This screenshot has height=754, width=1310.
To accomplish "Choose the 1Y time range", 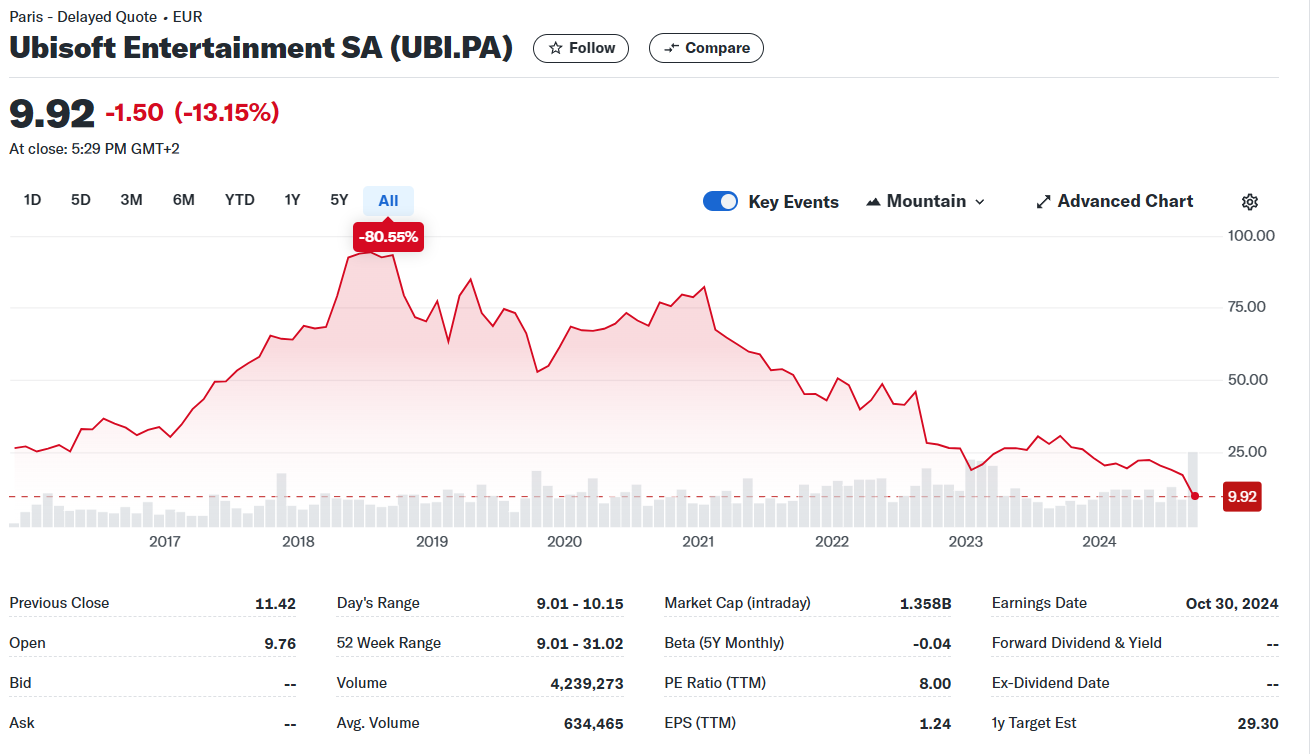I will (x=292, y=200).
